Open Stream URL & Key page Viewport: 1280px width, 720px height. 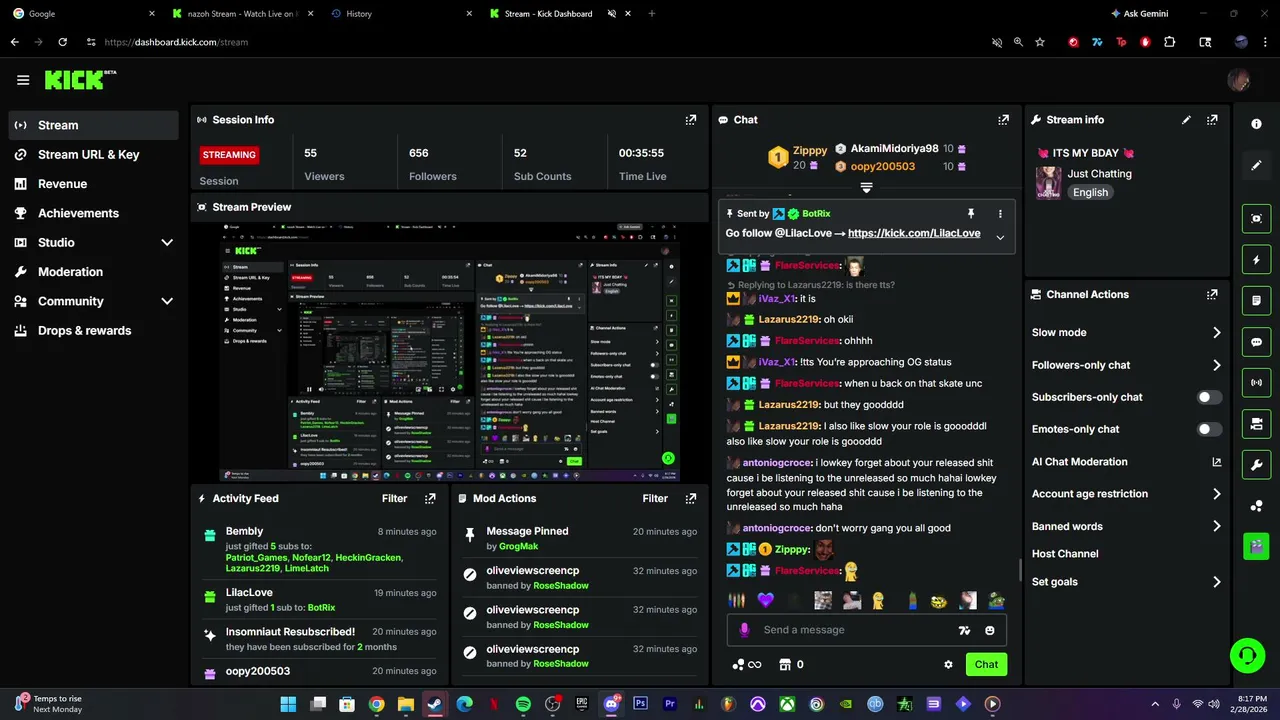click(x=94, y=155)
